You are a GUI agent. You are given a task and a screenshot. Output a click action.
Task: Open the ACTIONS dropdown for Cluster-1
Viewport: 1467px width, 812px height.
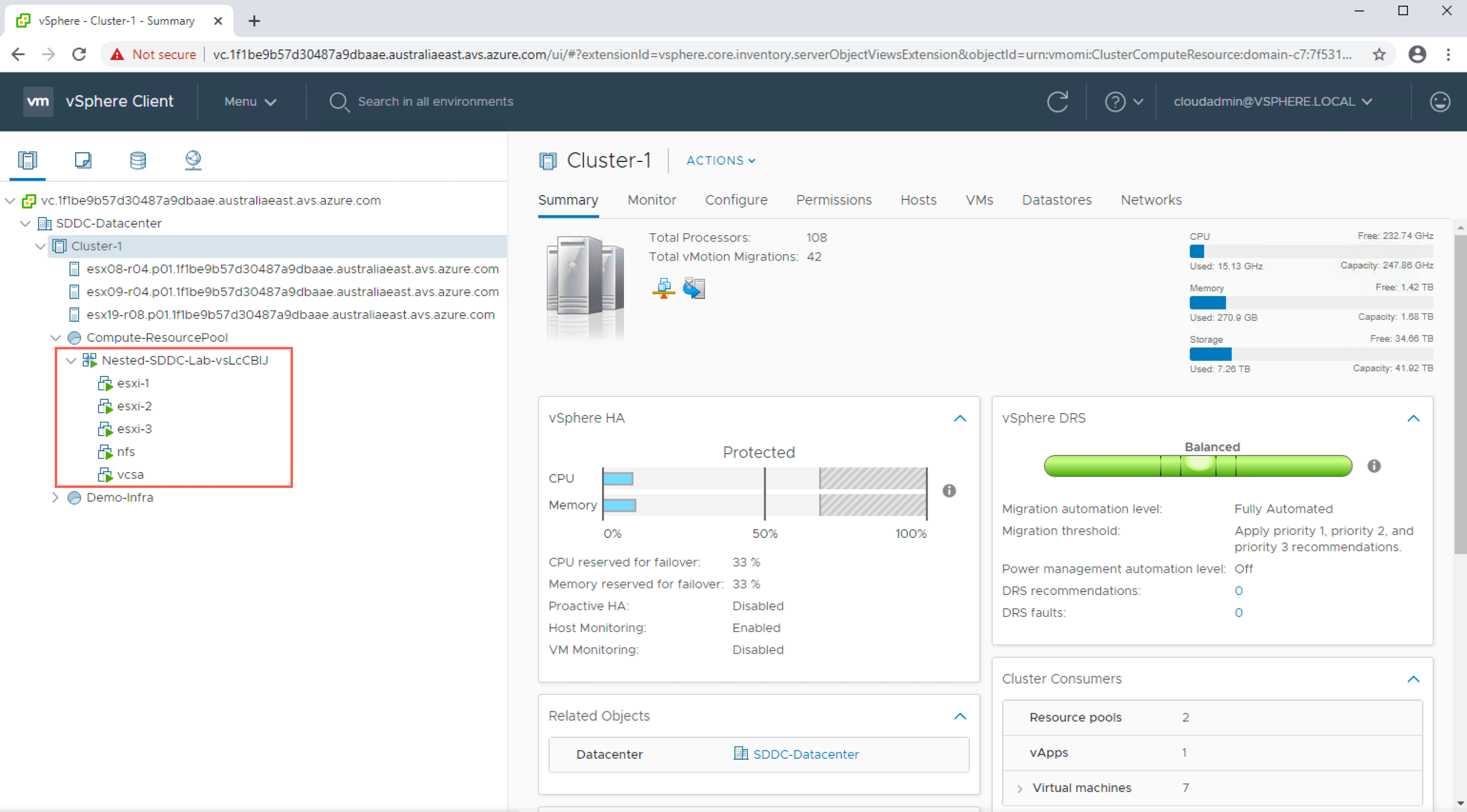pos(720,160)
